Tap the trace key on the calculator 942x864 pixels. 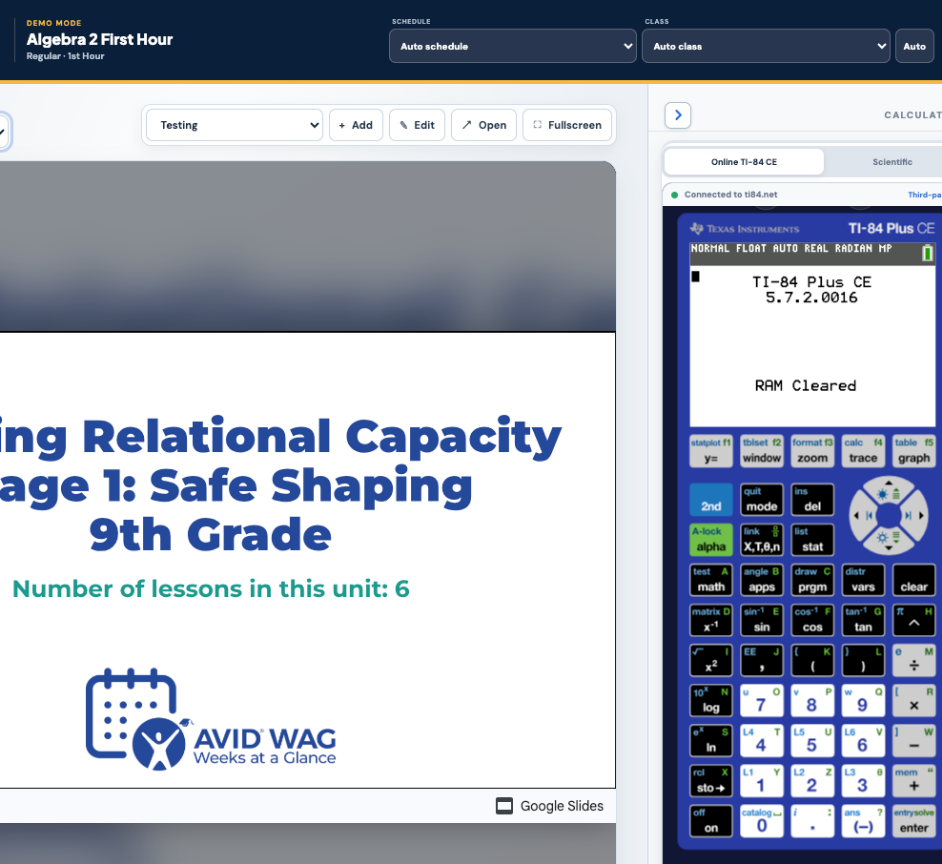tap(863, 451)
